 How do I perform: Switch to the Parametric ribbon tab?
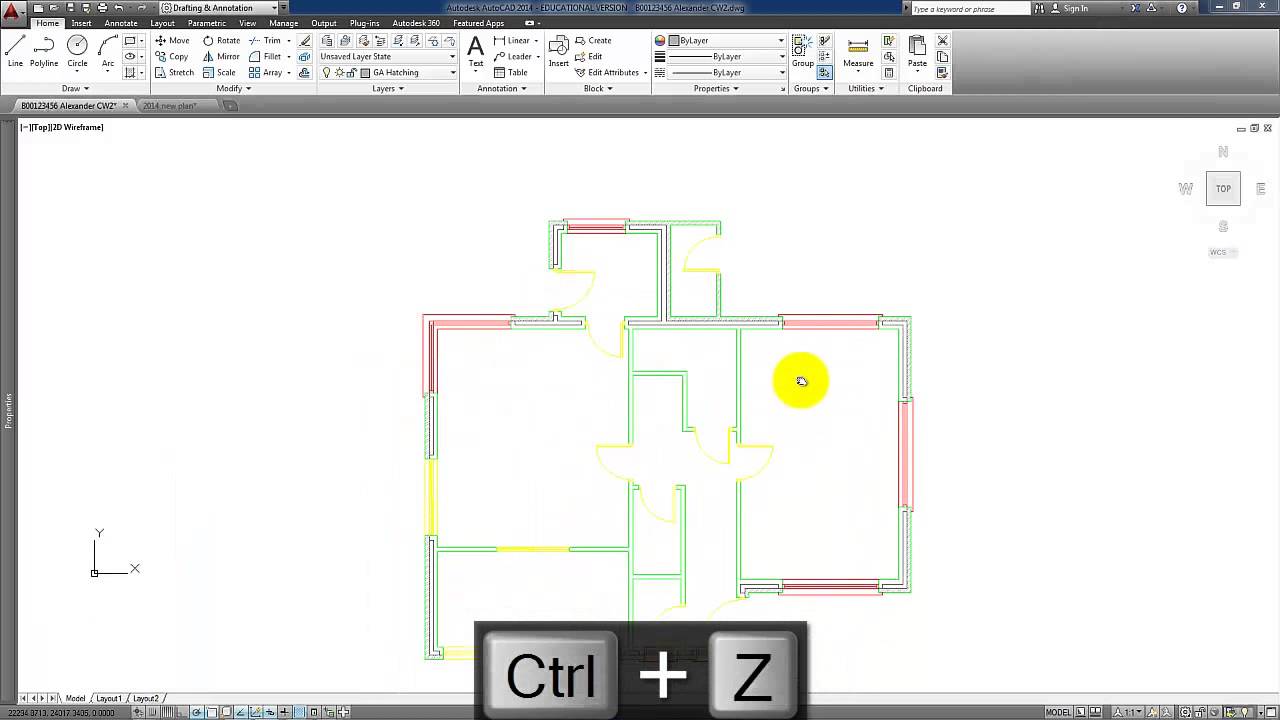[207, 23]
